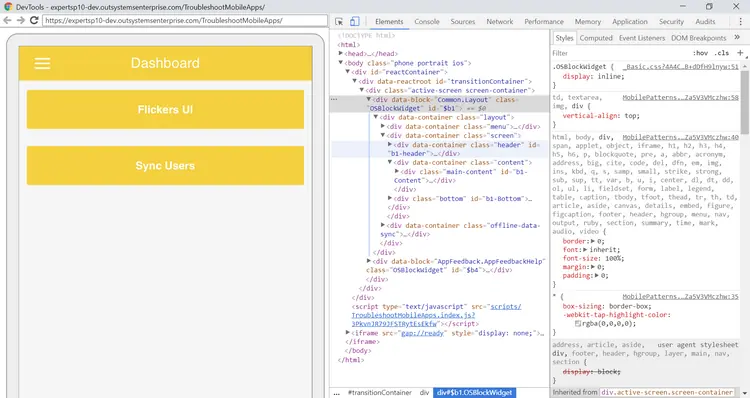The height and width of the screenshot is (398, 750).
Task: Click the 'box-sizing: border-box' declaration
Action: click(607, 306)
